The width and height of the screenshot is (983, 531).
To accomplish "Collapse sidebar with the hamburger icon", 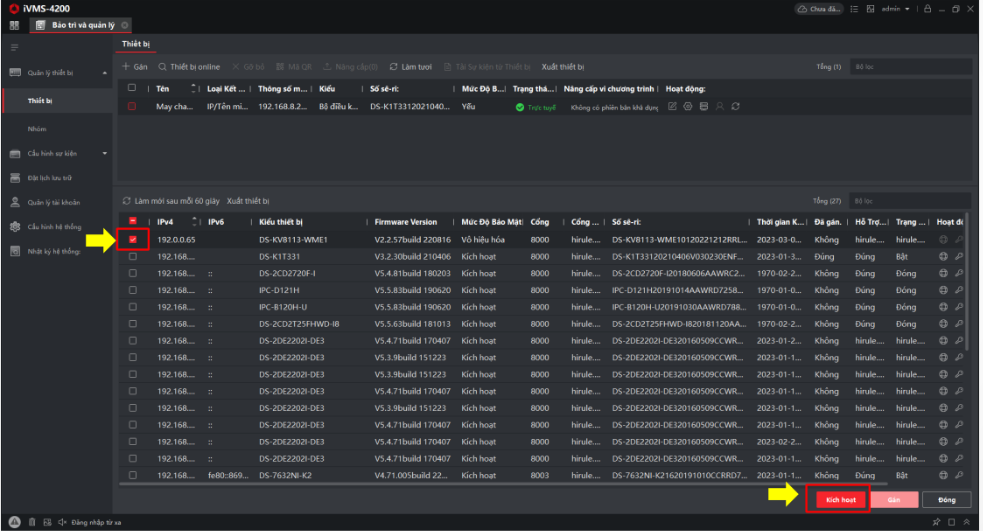I will click(x=14, y=47).
